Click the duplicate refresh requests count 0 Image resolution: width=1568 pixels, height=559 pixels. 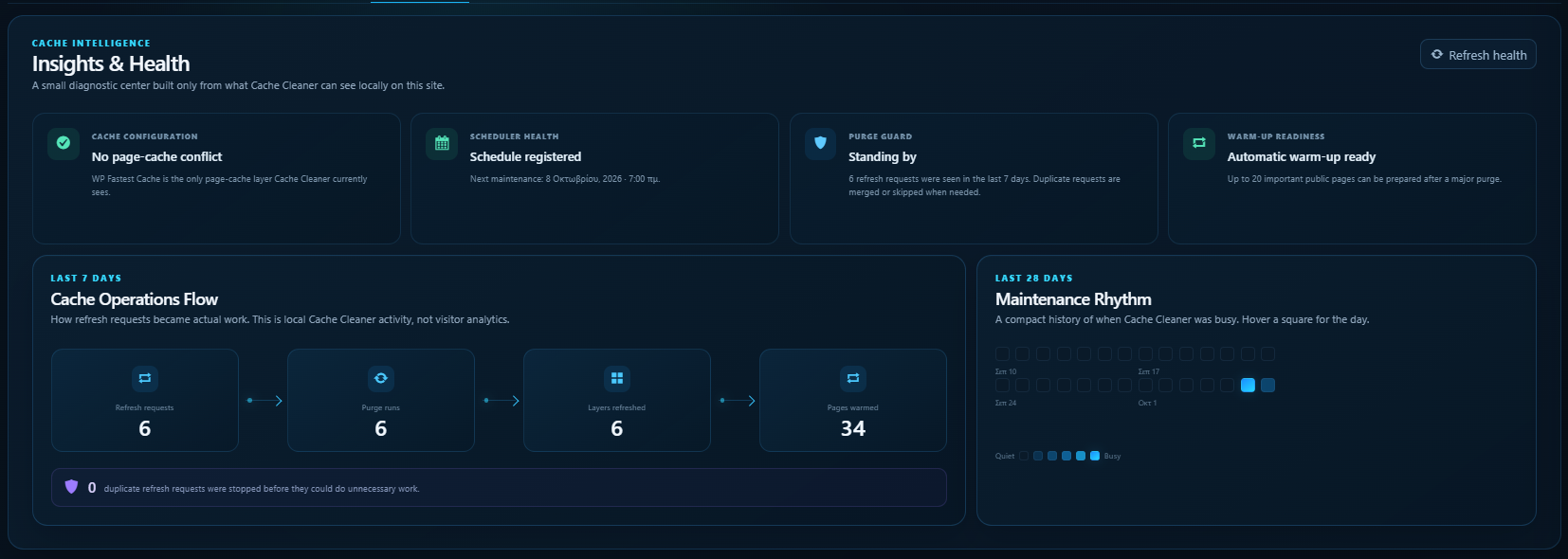[92, 488]
